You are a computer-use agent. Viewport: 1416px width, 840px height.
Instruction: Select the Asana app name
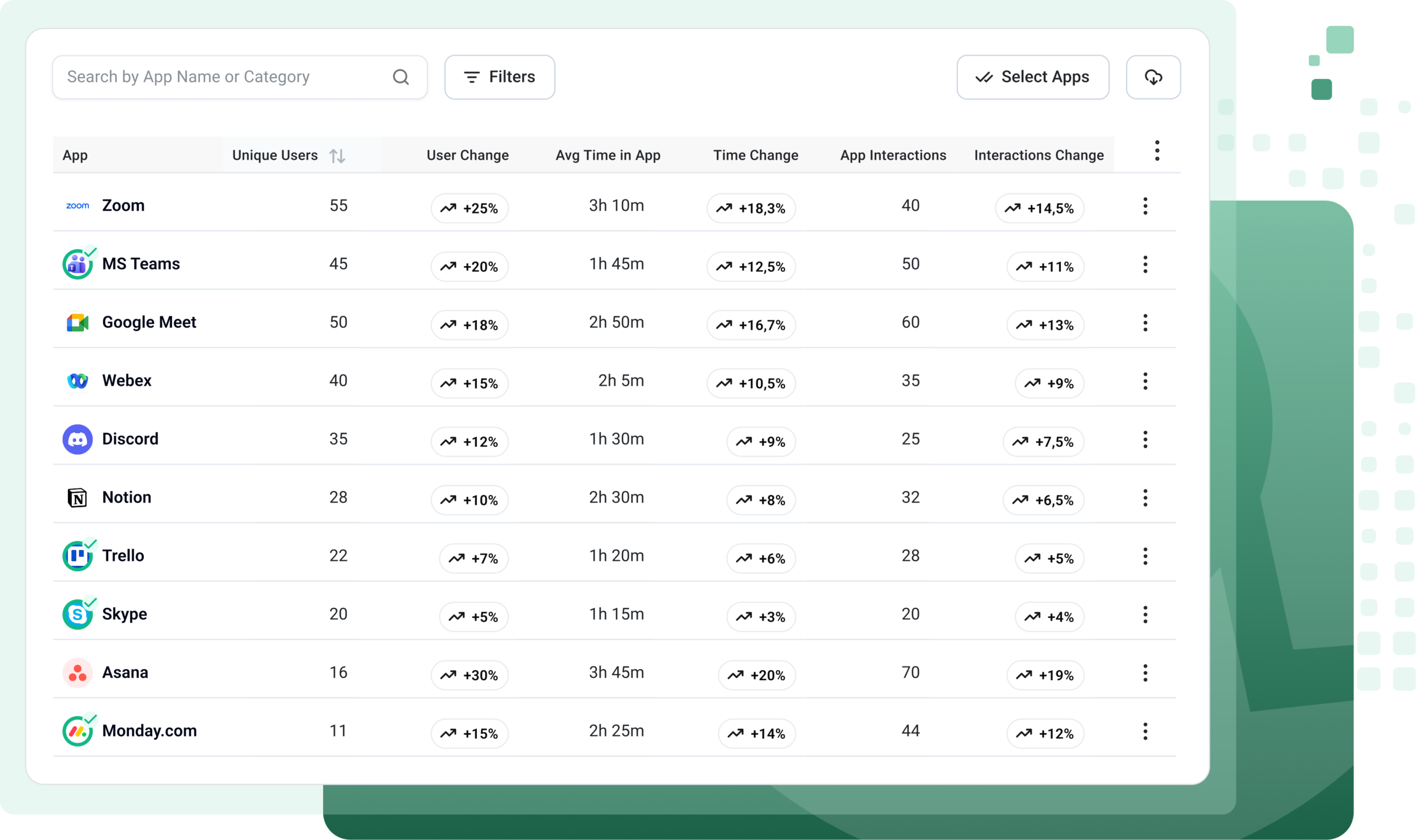tap(125, 672)
